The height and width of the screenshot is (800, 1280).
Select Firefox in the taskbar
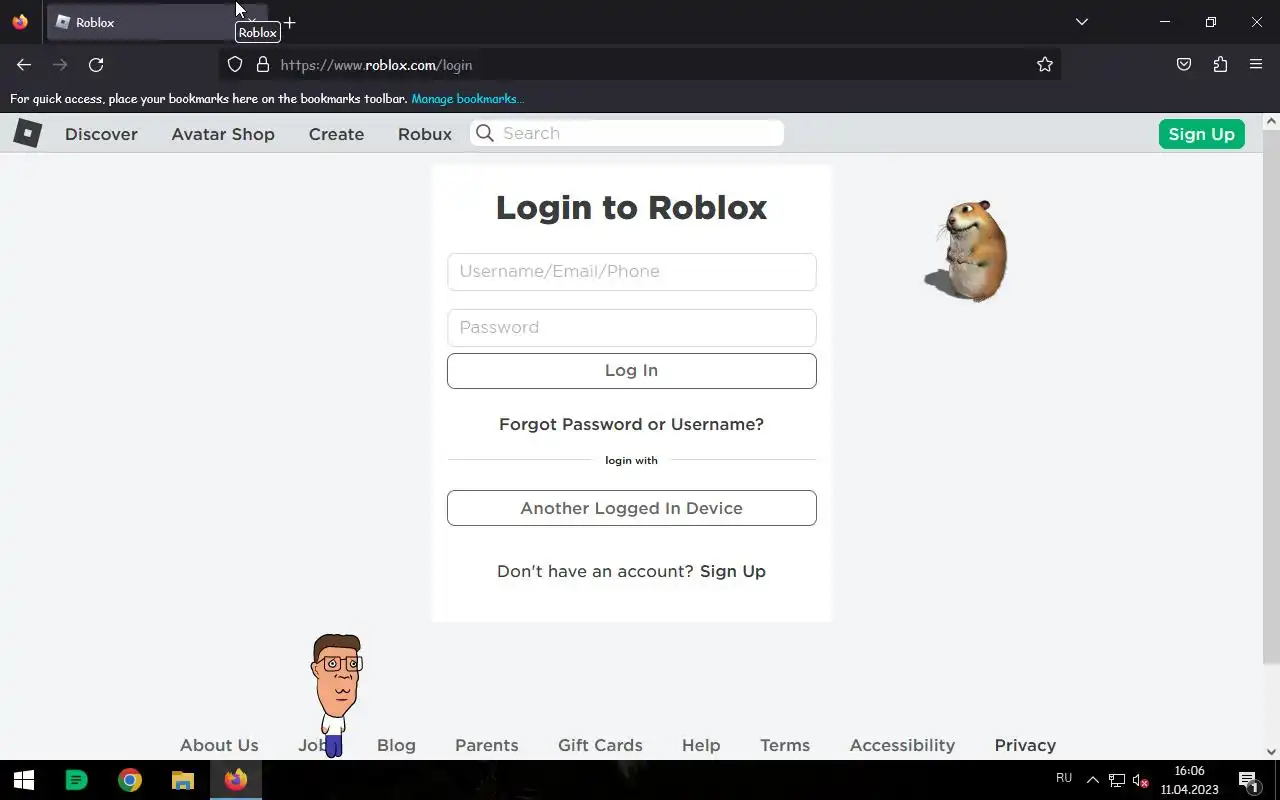coord(236,780)
